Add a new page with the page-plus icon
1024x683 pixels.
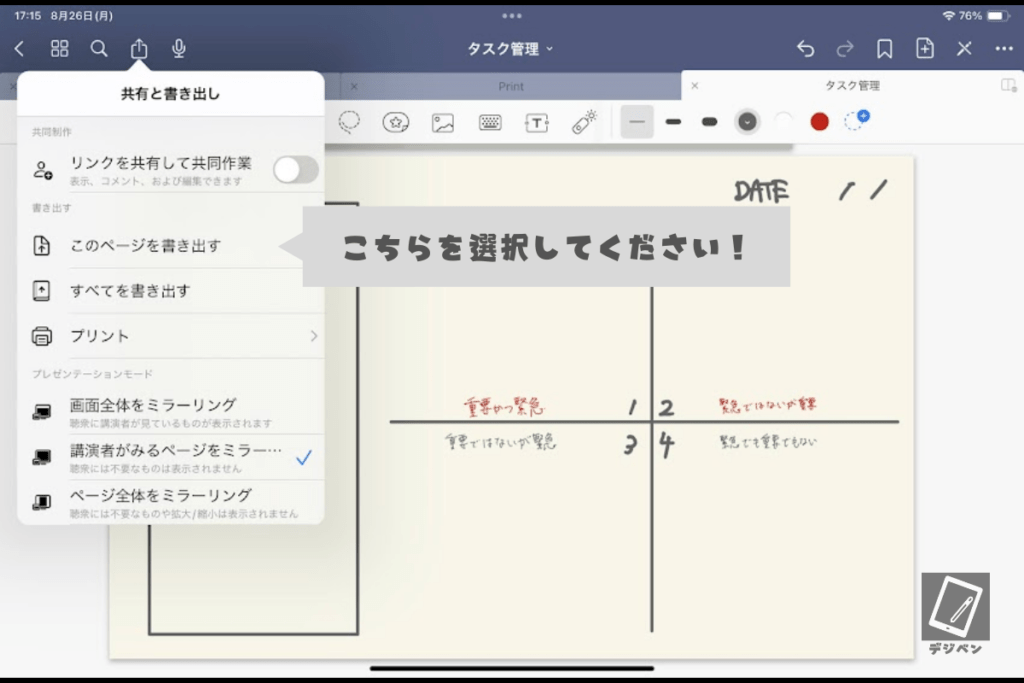[924, 48]
